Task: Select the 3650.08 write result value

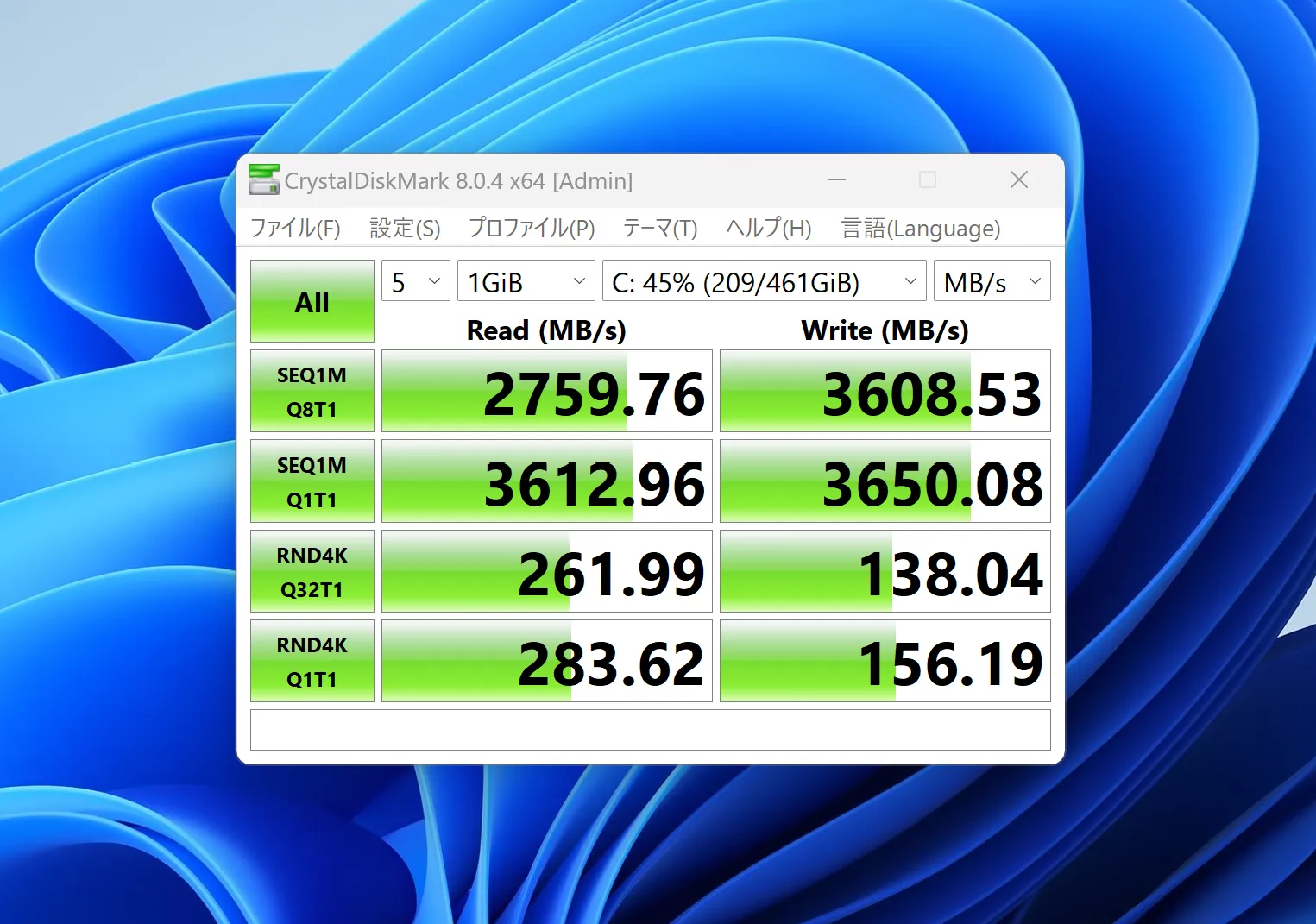Action: tap(885, 481)
